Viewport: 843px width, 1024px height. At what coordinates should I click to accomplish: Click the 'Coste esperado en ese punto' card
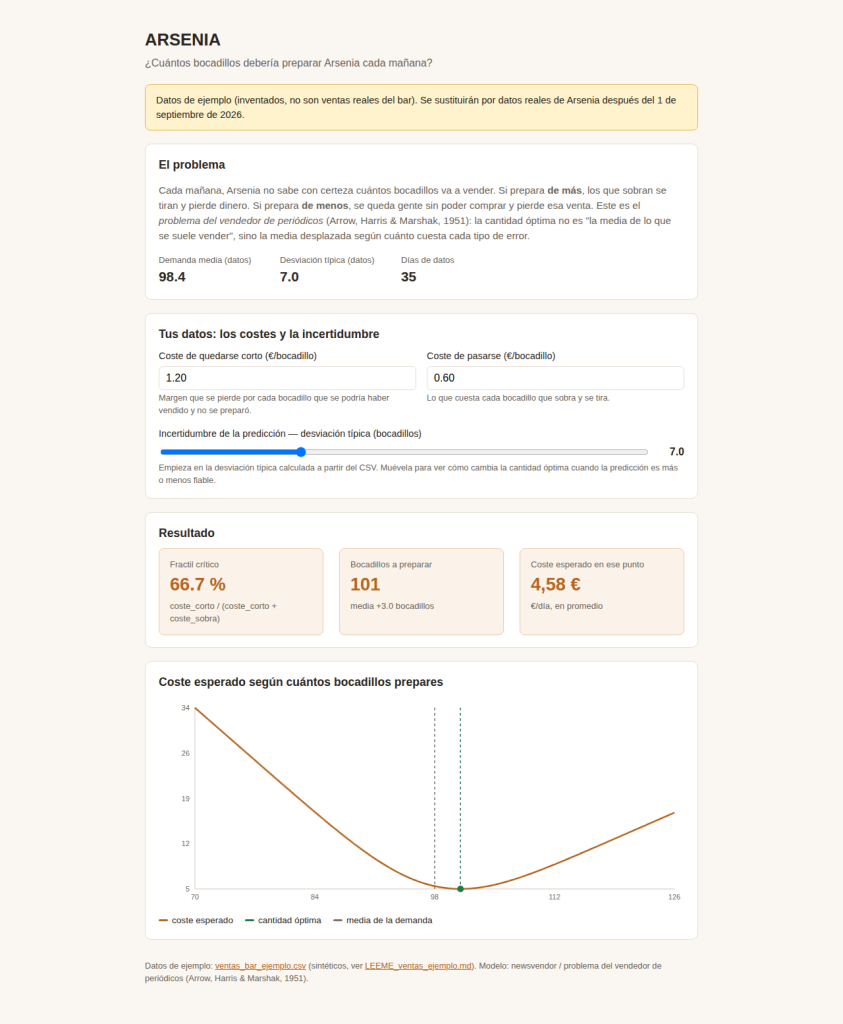(x=601, y=592)
